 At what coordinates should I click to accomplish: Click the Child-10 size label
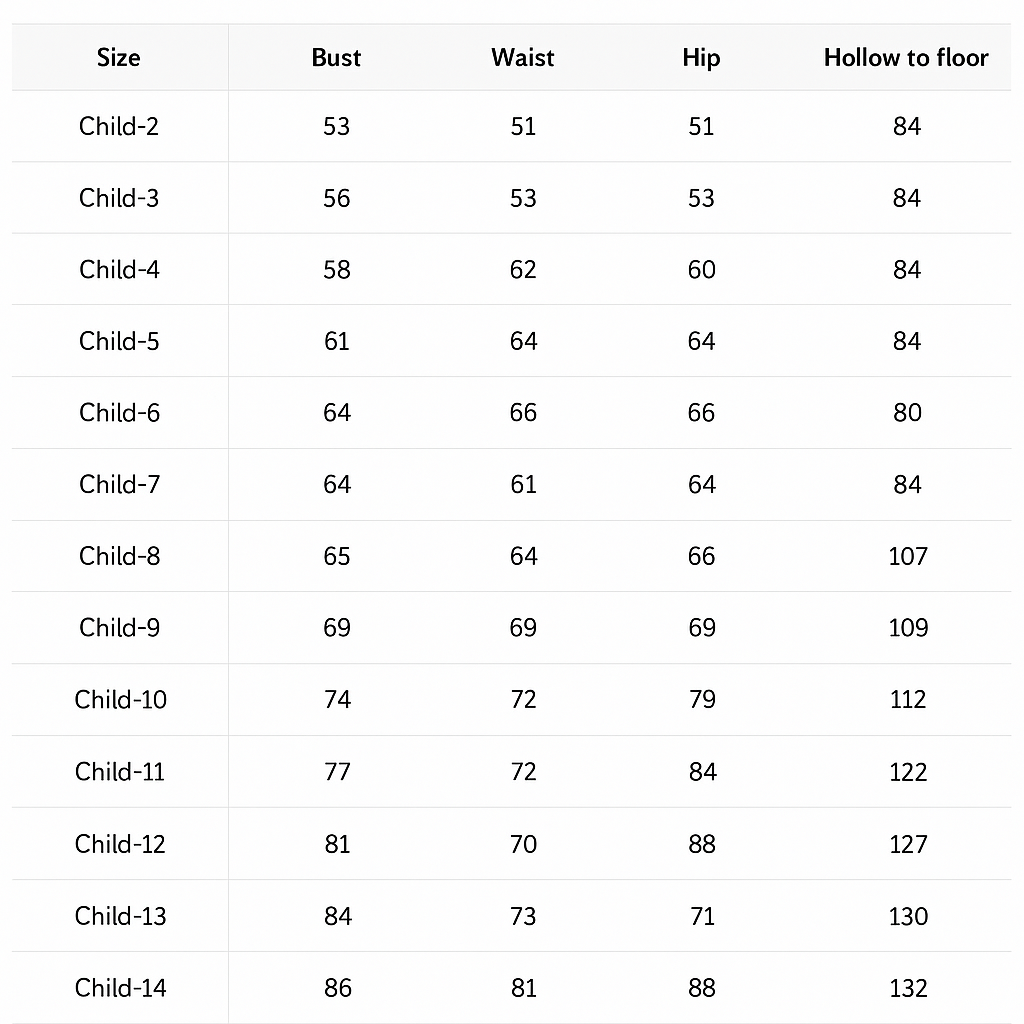coord(121,699)
